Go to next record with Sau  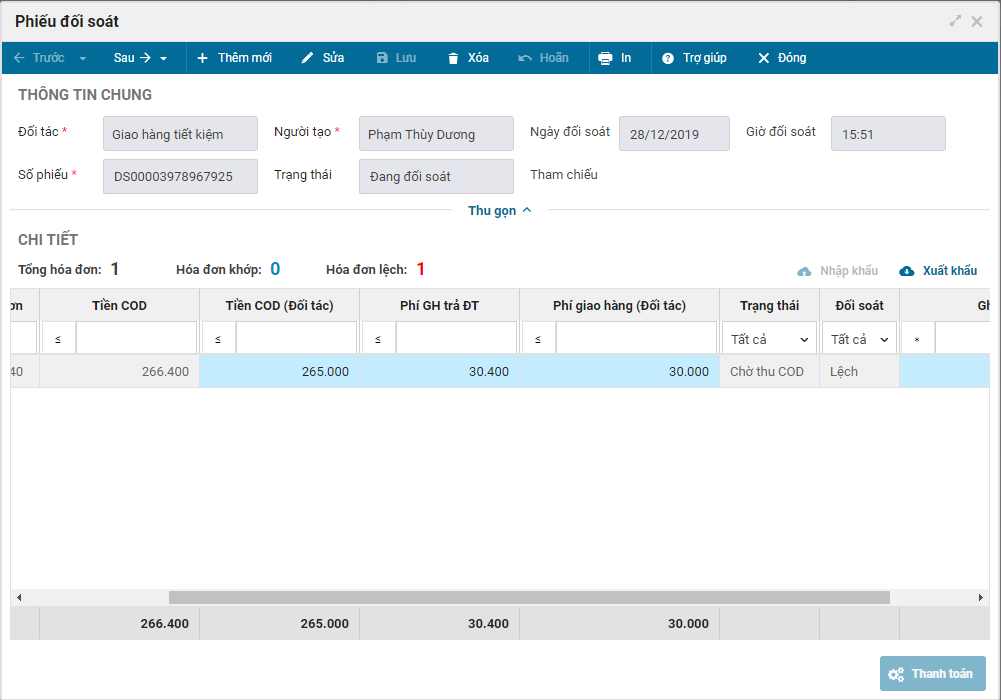click(x=132, y=58)
